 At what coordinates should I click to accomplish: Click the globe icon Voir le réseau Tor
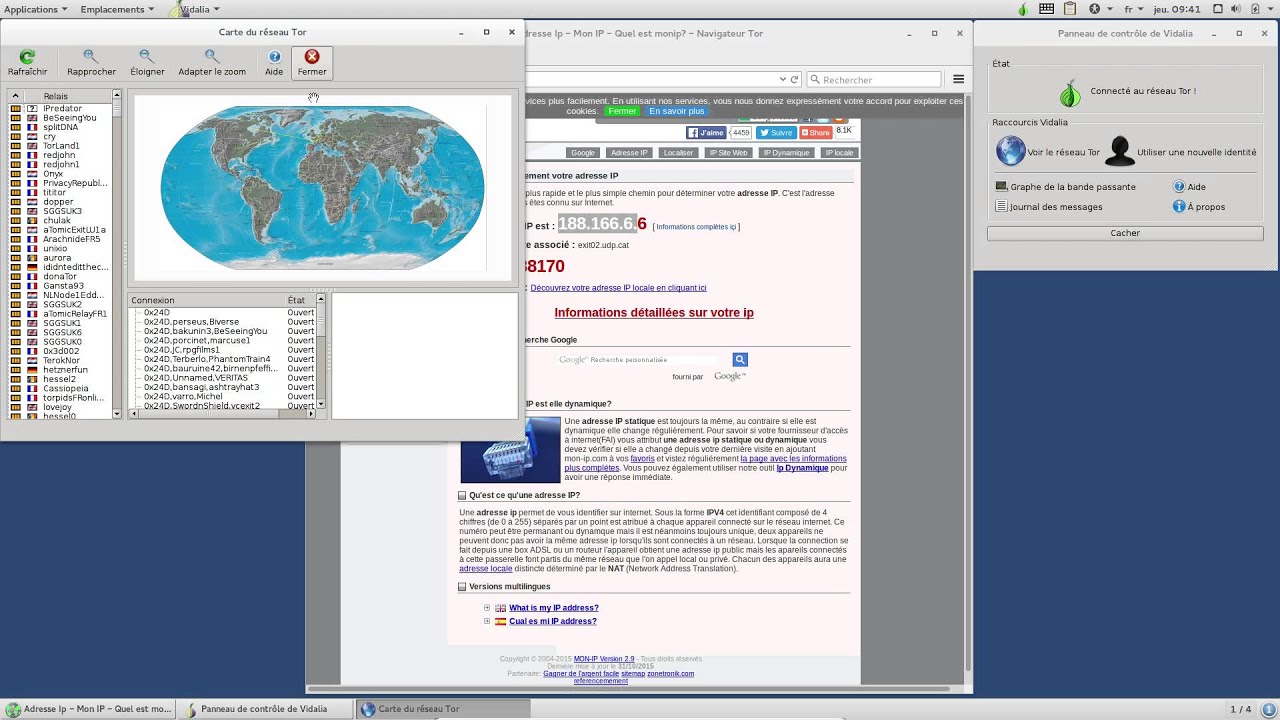pyautogui.click(x=1011, y=151)
